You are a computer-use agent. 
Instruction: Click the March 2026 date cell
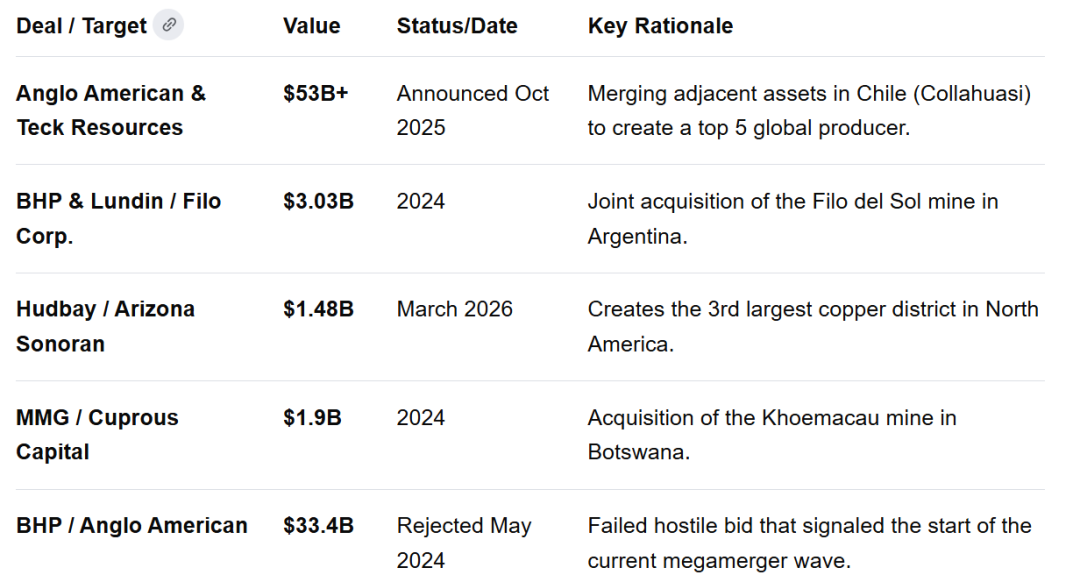click(454, 310)
